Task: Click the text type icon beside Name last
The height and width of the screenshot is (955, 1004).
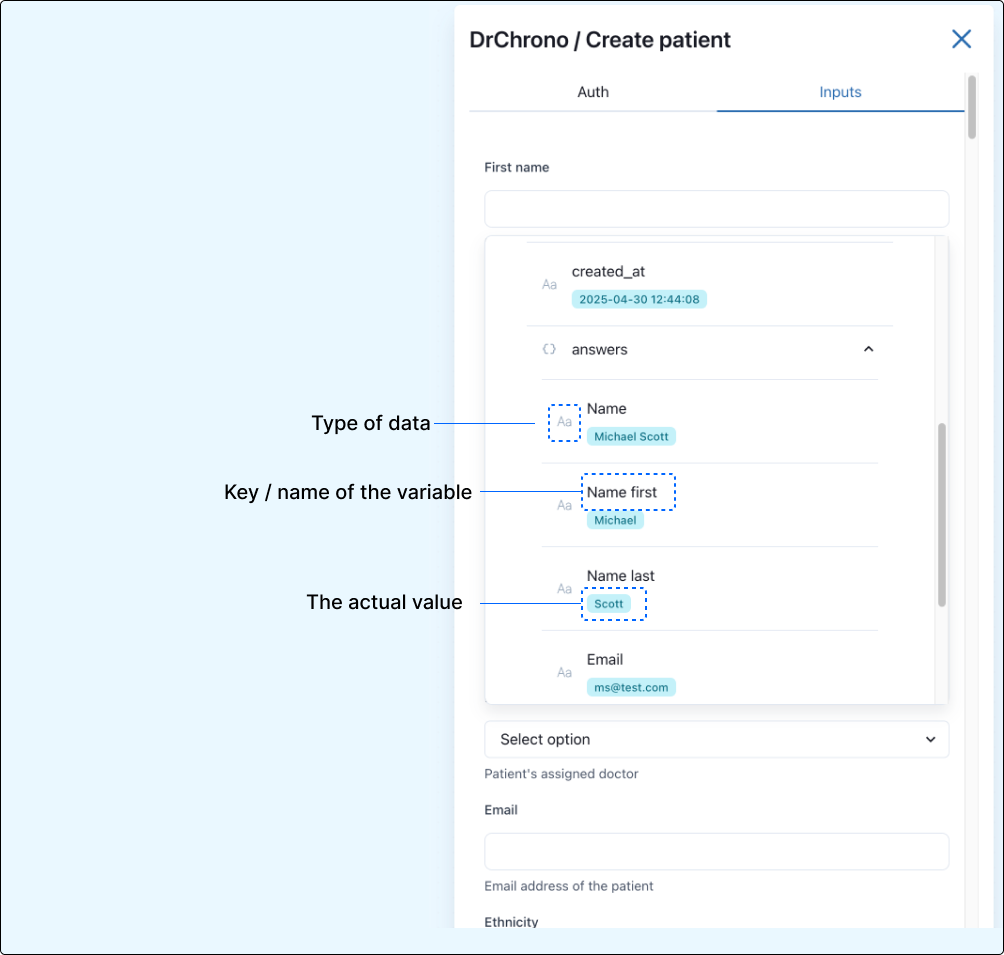Action: point(564,589)
